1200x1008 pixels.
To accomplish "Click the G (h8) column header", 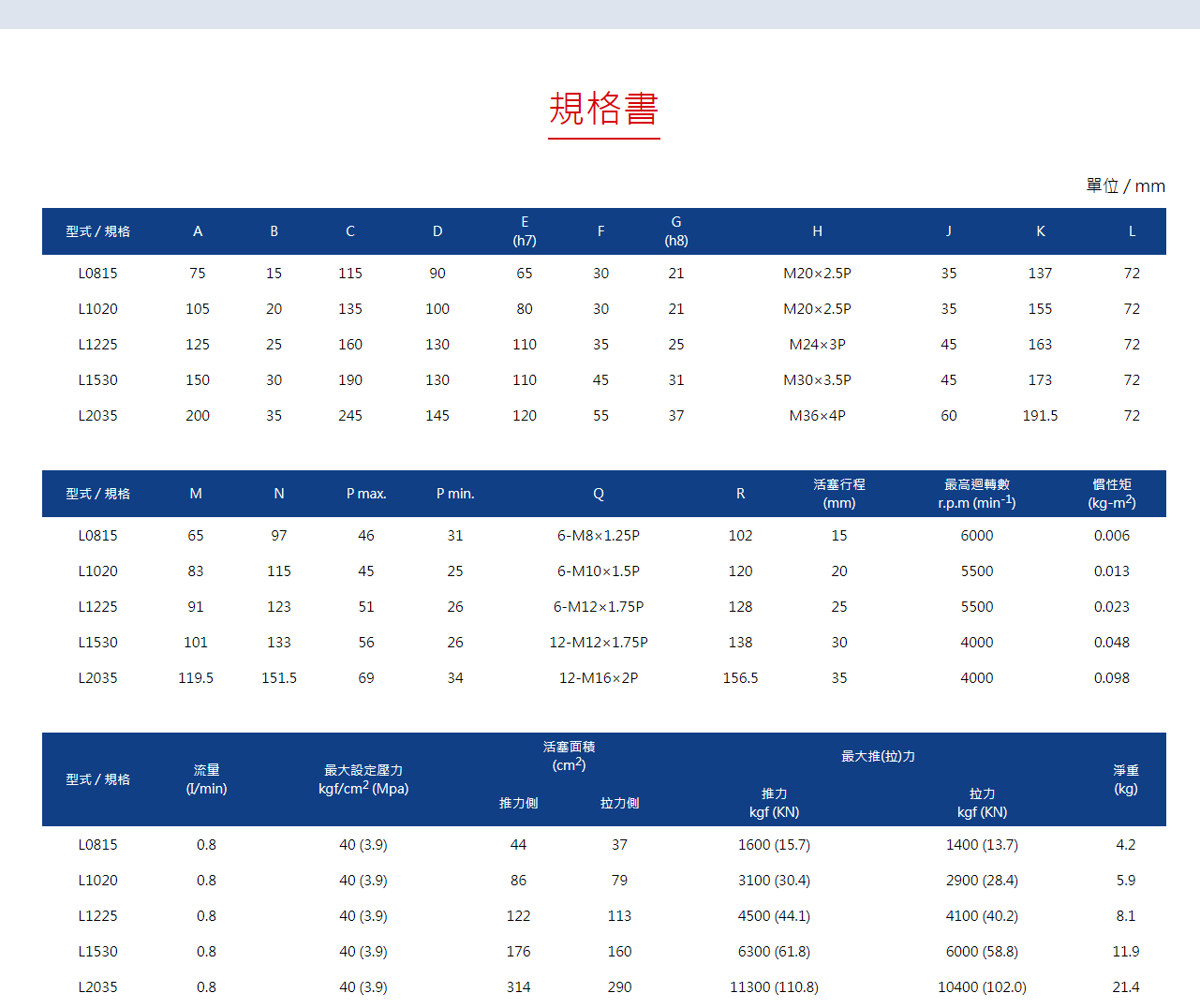I will click(675, 230).
